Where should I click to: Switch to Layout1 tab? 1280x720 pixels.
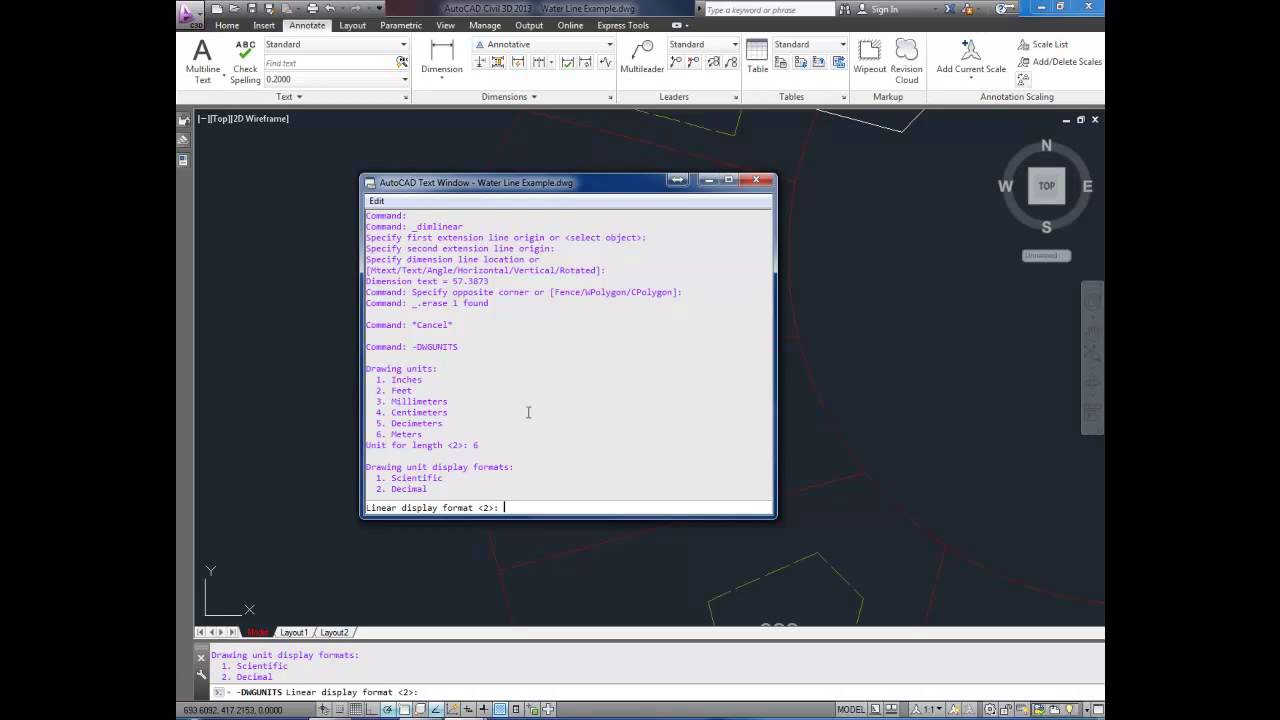pyautogui.click(x=293, y=632)
